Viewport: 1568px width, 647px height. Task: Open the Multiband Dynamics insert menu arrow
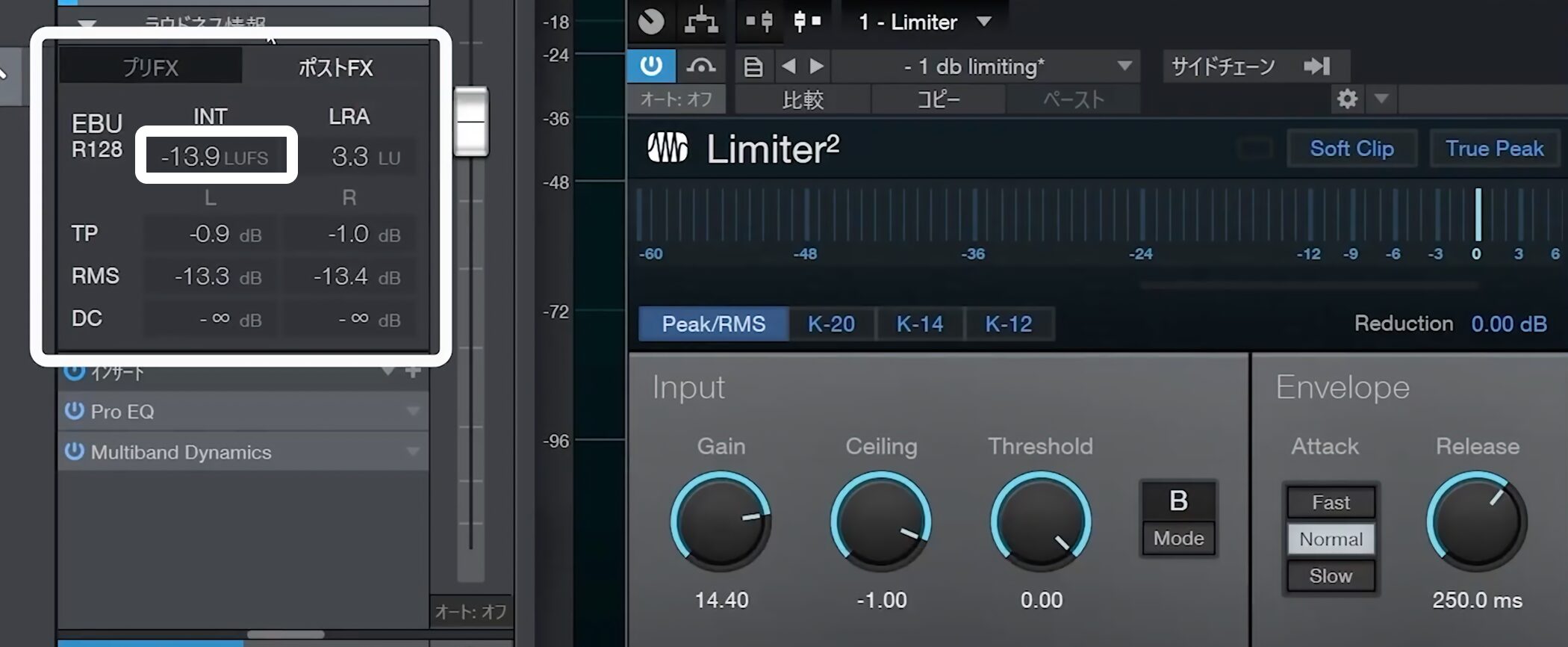tap(413, 452)
